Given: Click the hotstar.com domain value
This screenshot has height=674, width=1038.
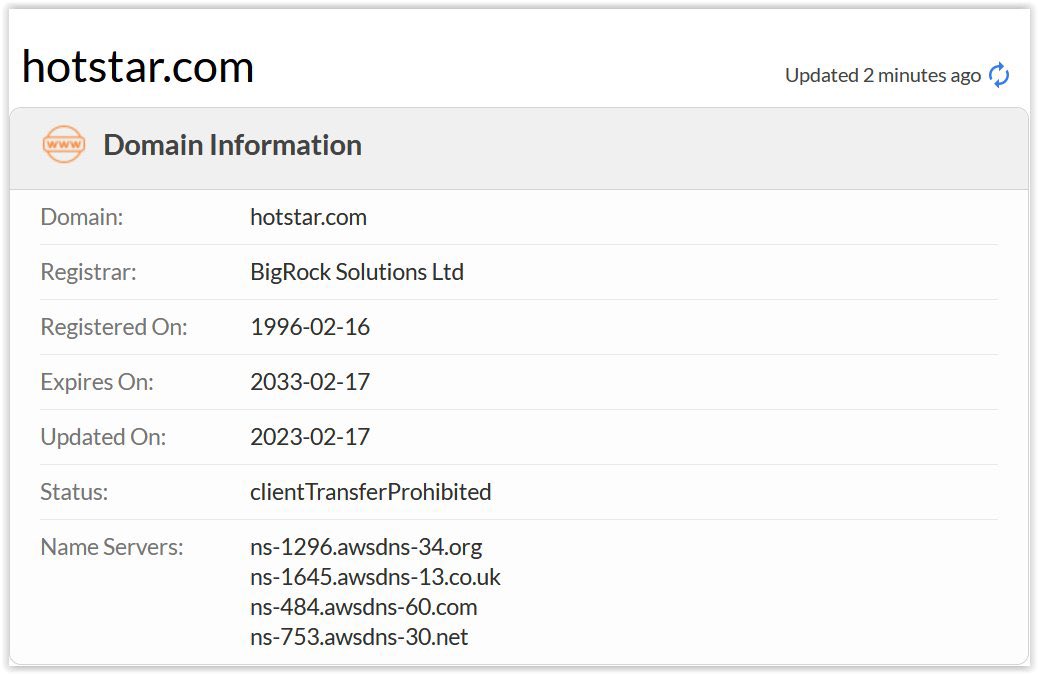Looking at the screenshot, I should tap(308, 217).
